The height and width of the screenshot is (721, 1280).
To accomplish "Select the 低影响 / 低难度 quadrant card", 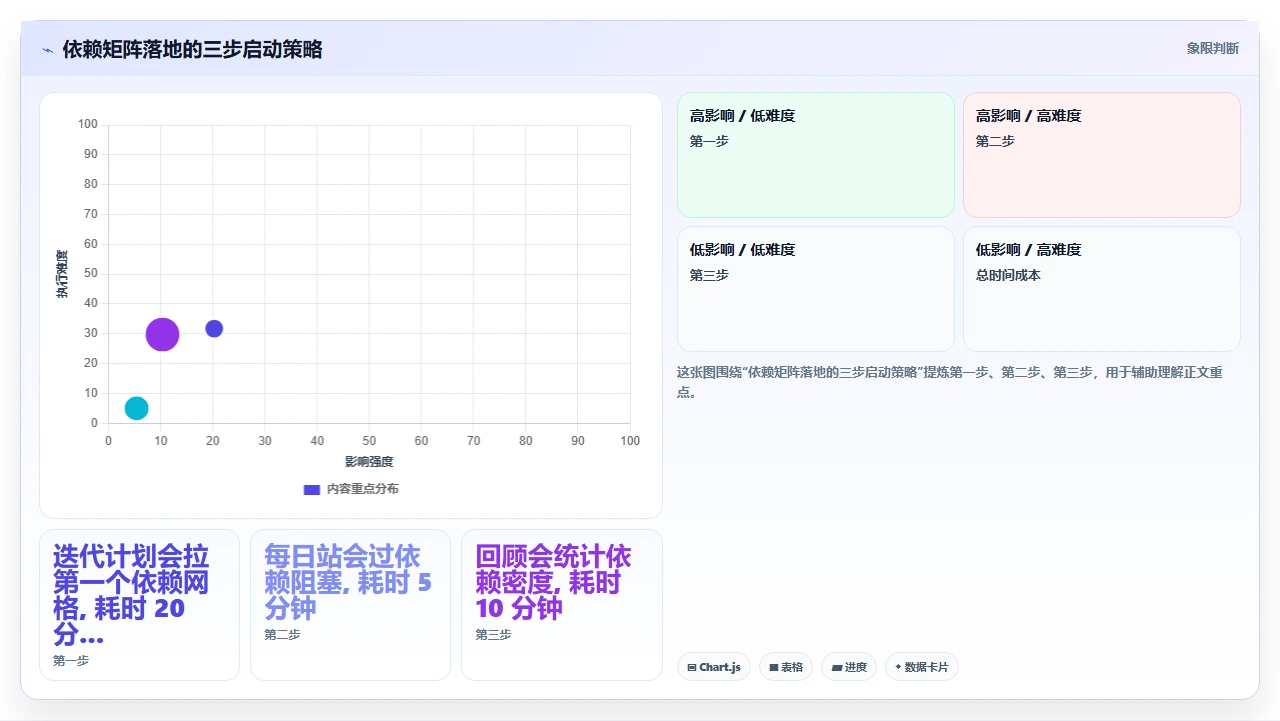I will tap(816, 289).
